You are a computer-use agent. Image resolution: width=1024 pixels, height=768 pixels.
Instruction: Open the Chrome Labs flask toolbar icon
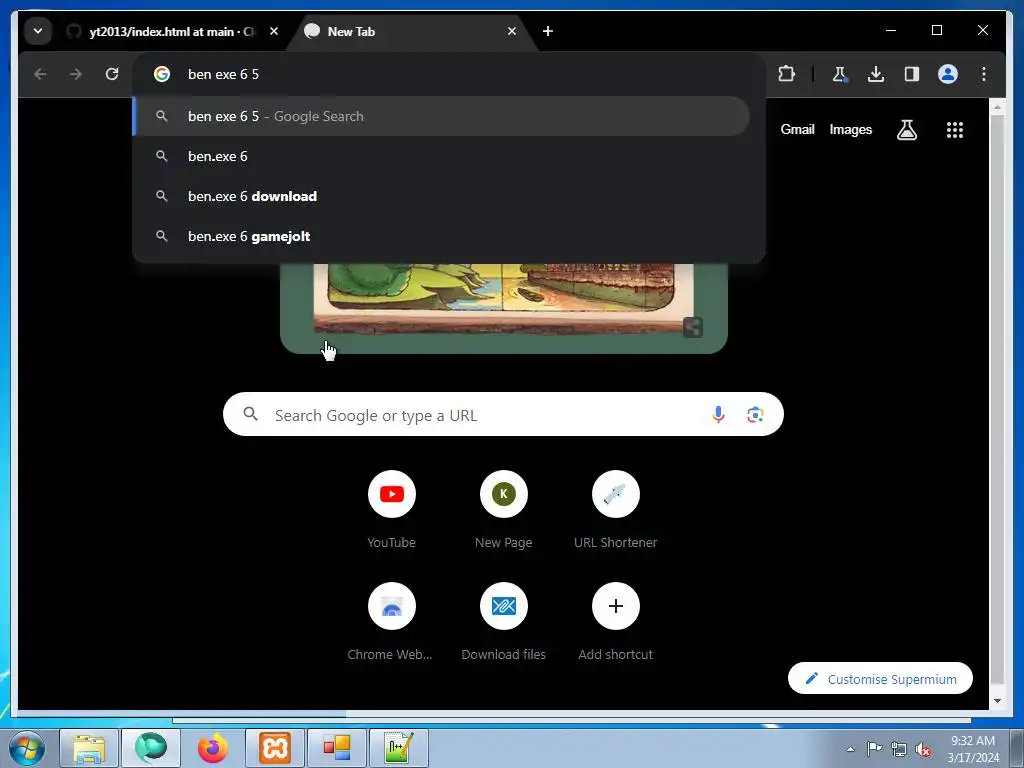[840, 74]
